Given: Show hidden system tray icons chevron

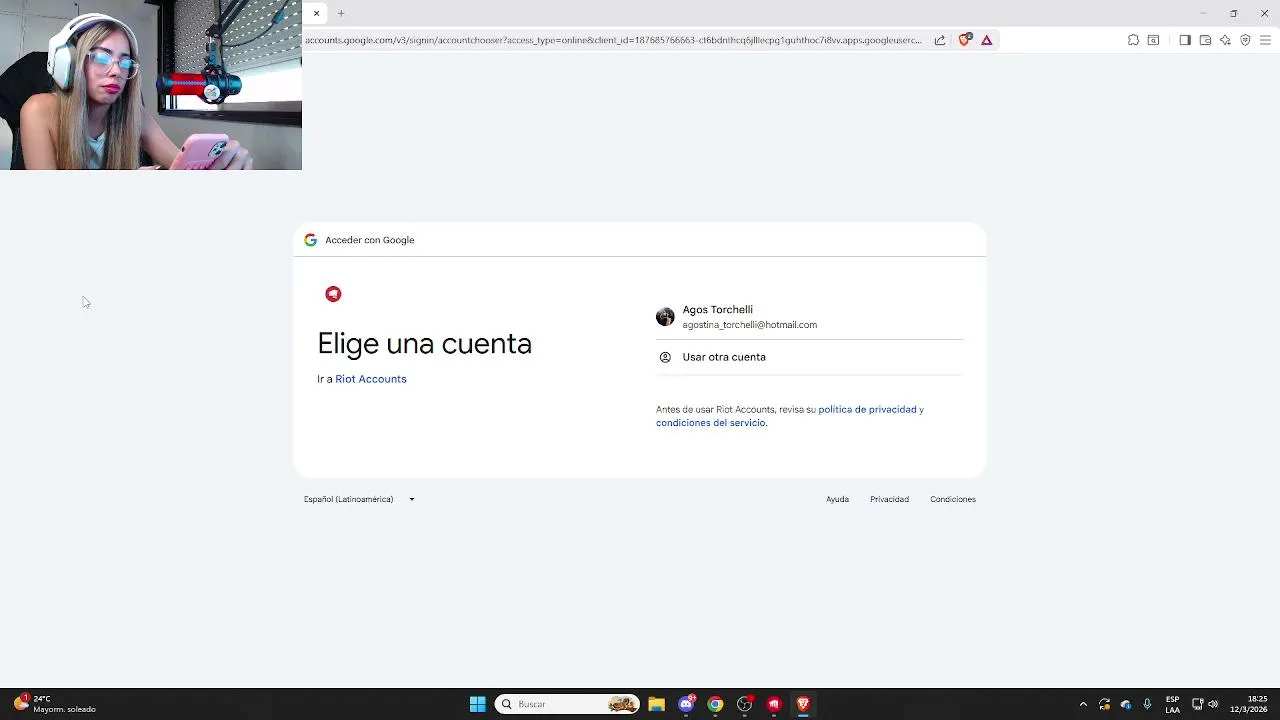Looking at the screenshot, I should point(1083,704).
